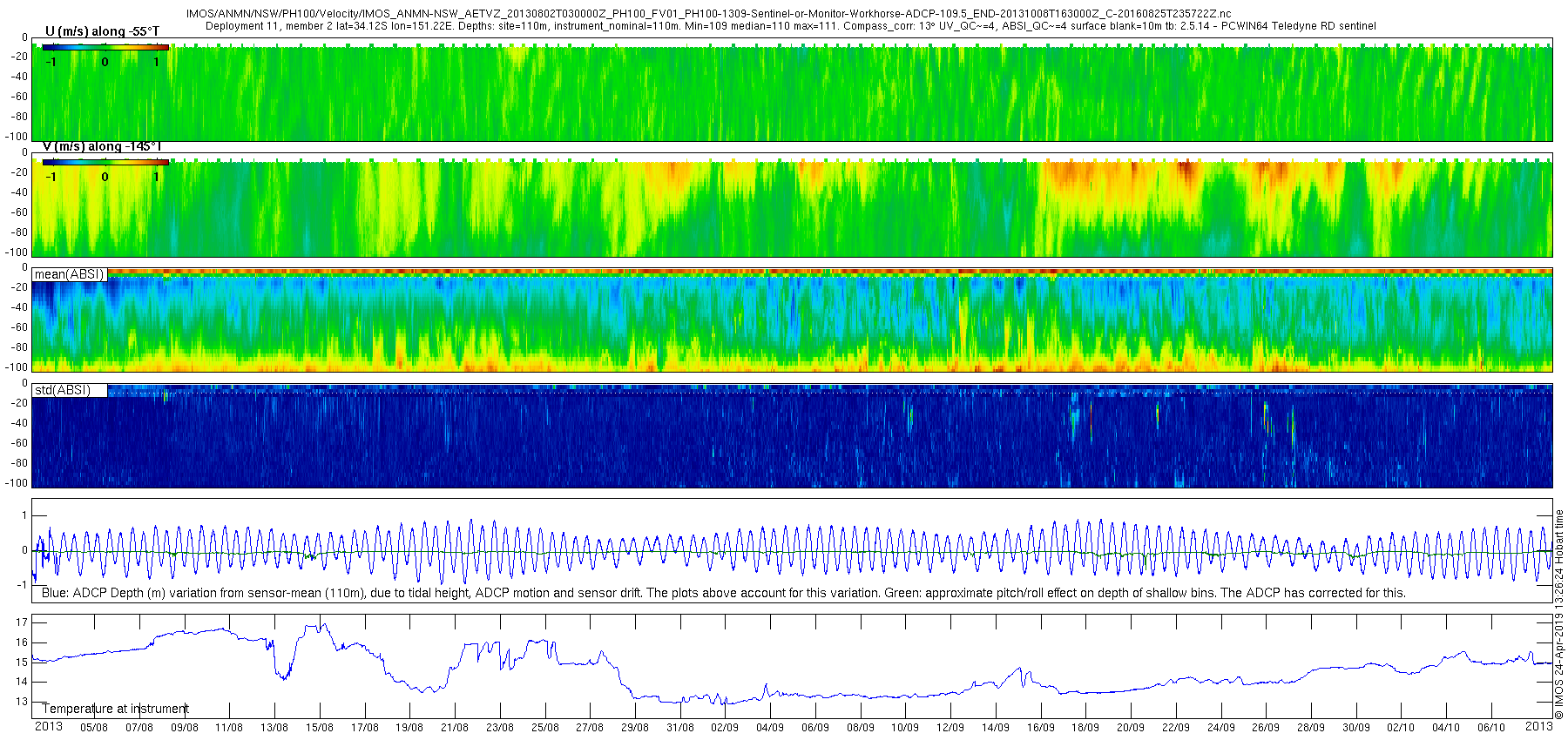Click the 'V (m/s) along -145°T' panel title
Screen dimensions: 1568x740
[102, 146]
